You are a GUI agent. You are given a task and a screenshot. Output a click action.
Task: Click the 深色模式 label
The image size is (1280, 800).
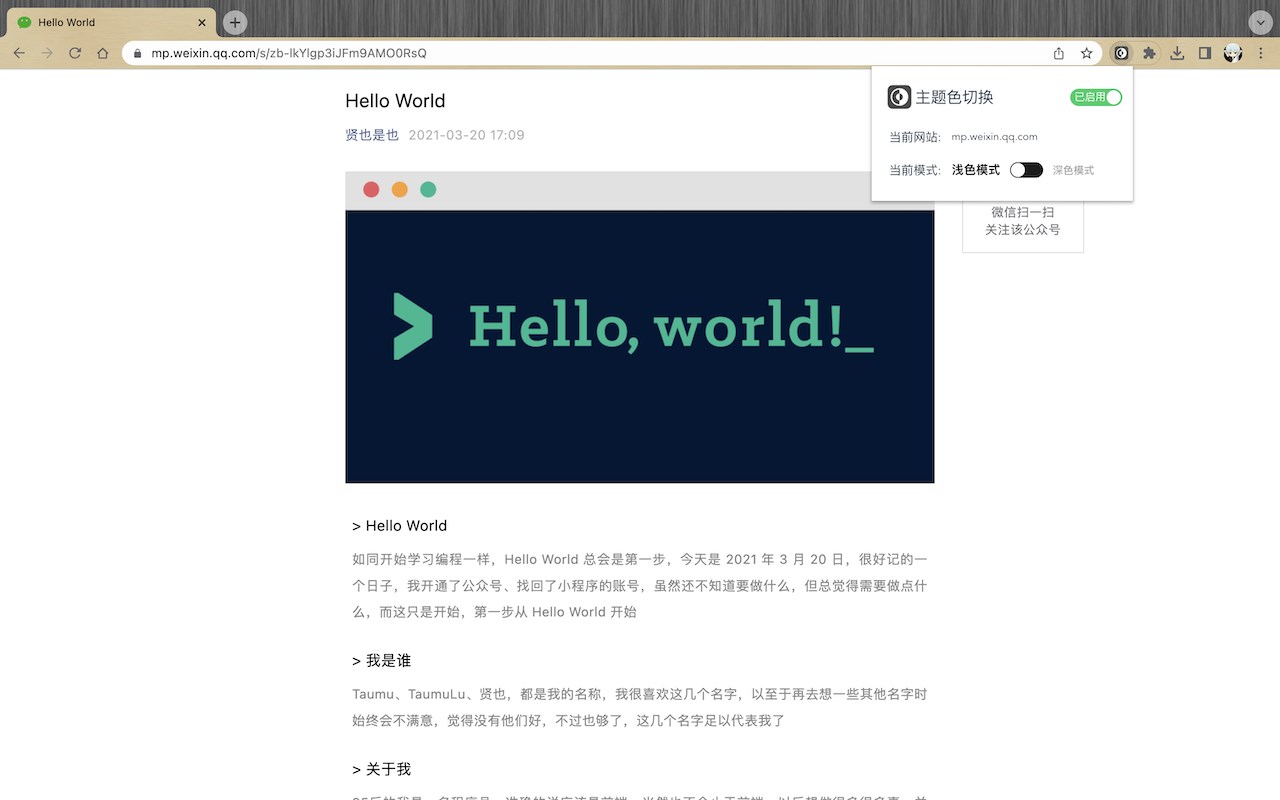point(1073,171)
